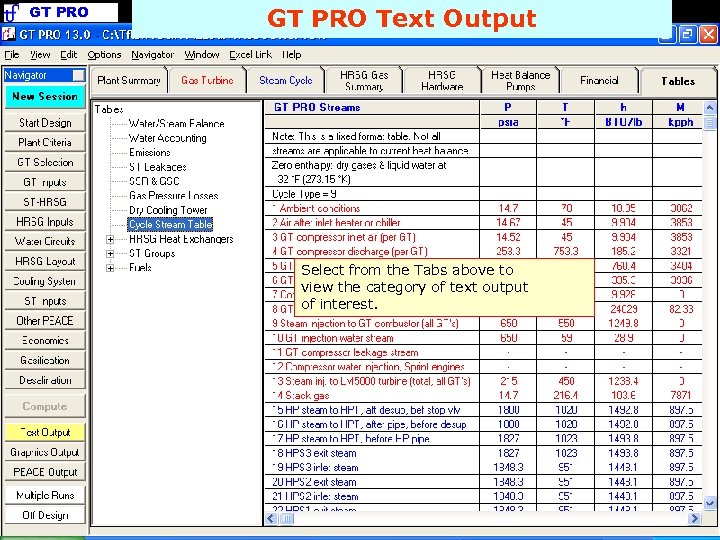Open GT Inputs in the navigator
The image size is (720, 540).
[45, 182]
